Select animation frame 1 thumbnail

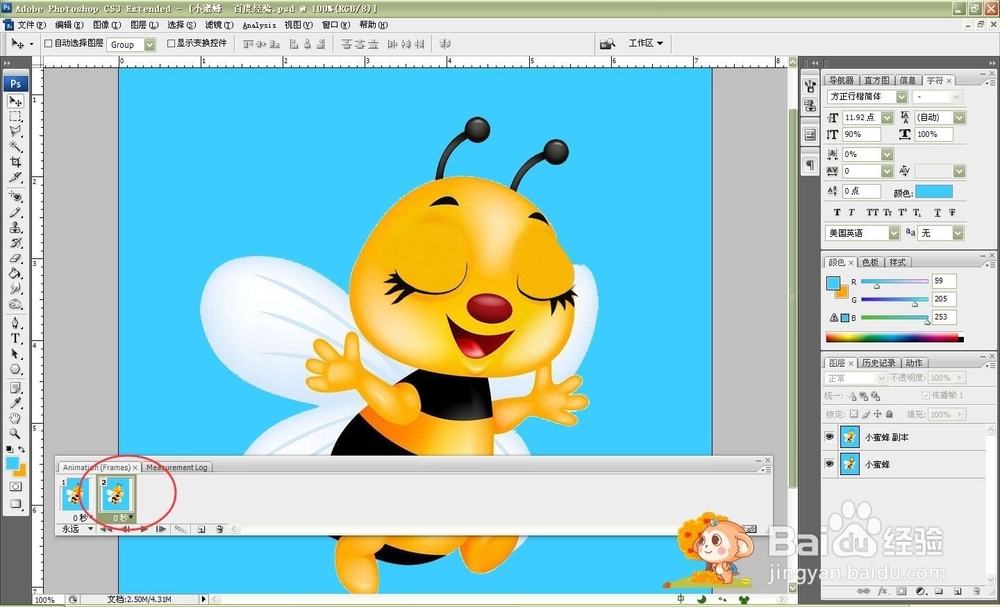pos(77,494)
